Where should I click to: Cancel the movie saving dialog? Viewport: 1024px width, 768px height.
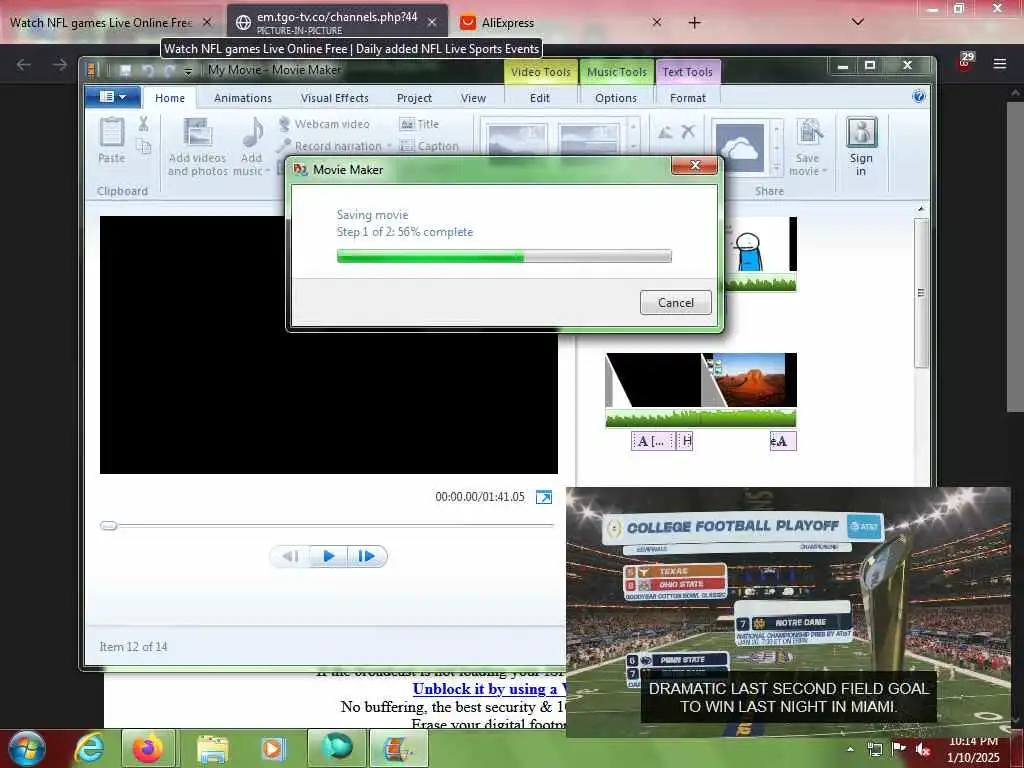[x=675, y=302]
